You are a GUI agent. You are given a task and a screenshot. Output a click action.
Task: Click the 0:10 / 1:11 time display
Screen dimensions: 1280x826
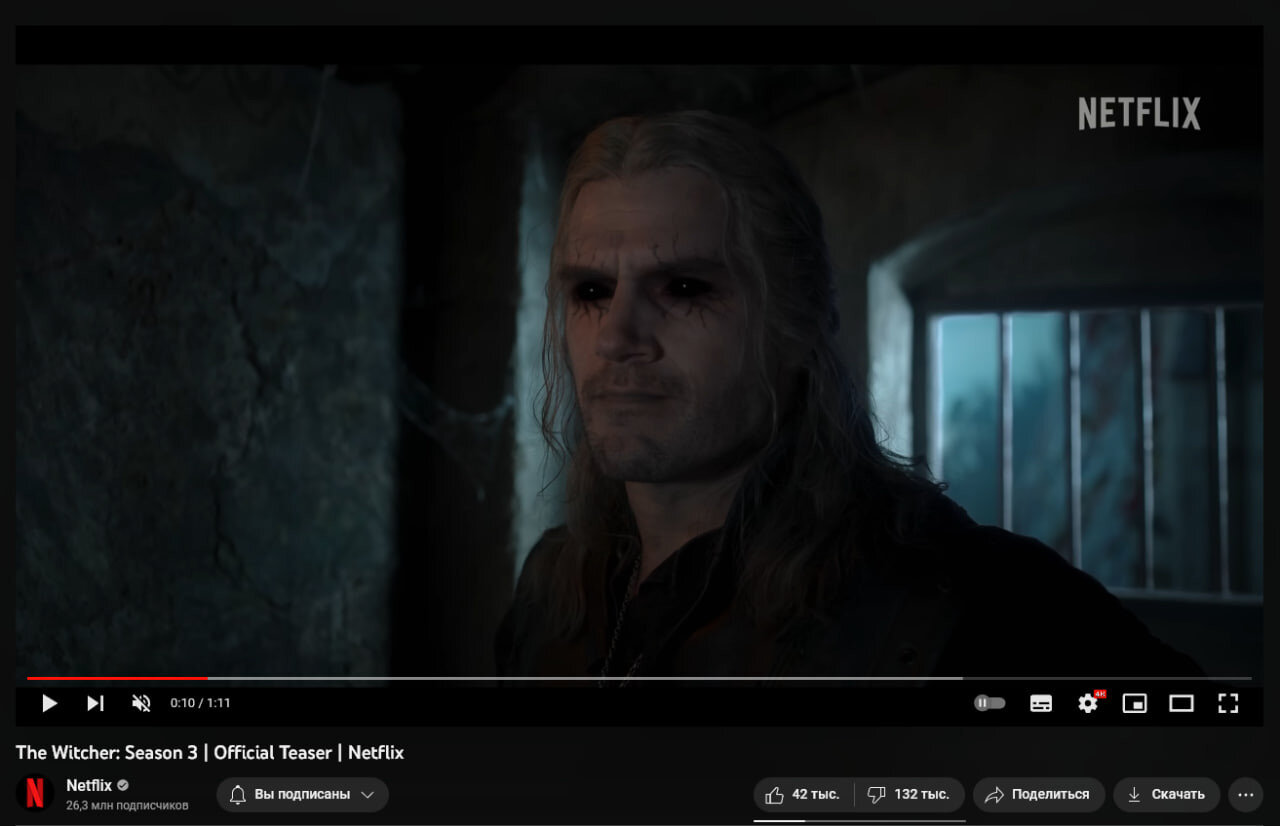[x=200, y=703]
